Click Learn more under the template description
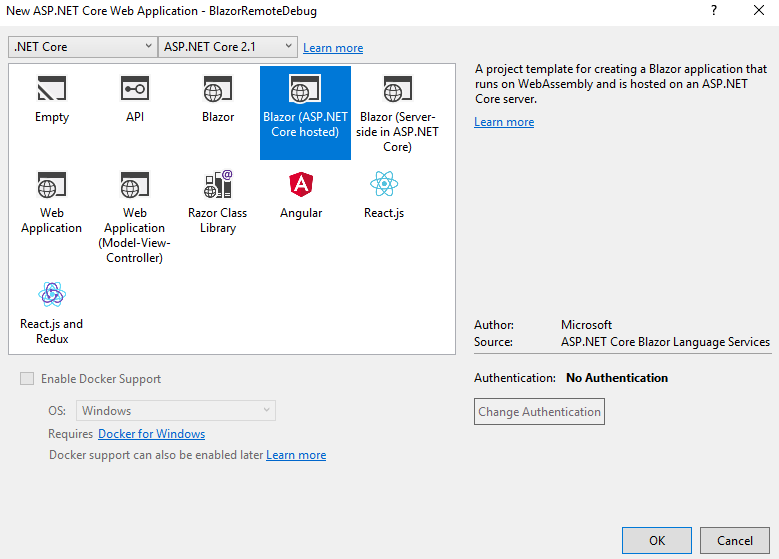779x559 pixels. click(504, 122)
